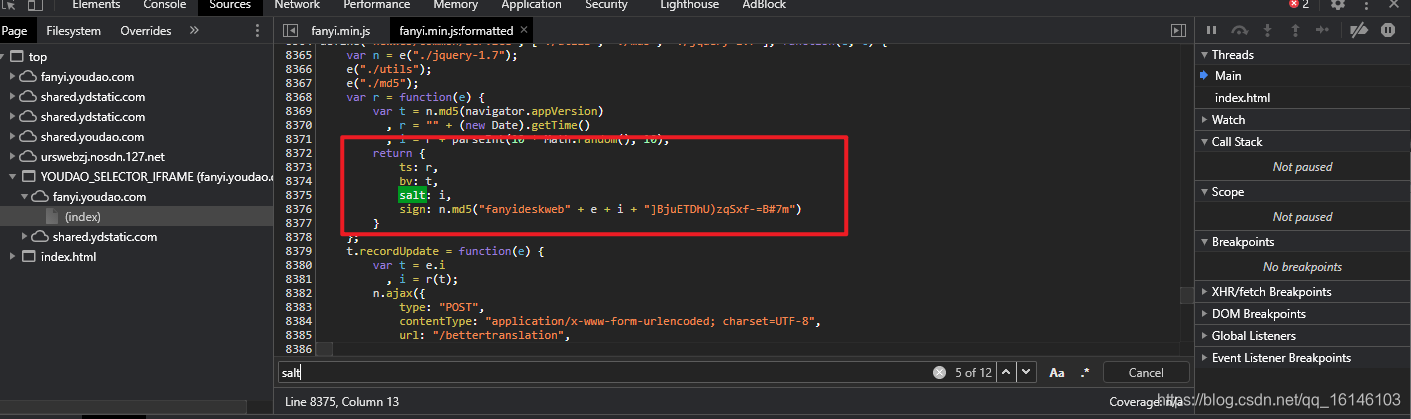
Task: Click Step into next function call
Action: pyautogui.click(x=1267, y=31)
